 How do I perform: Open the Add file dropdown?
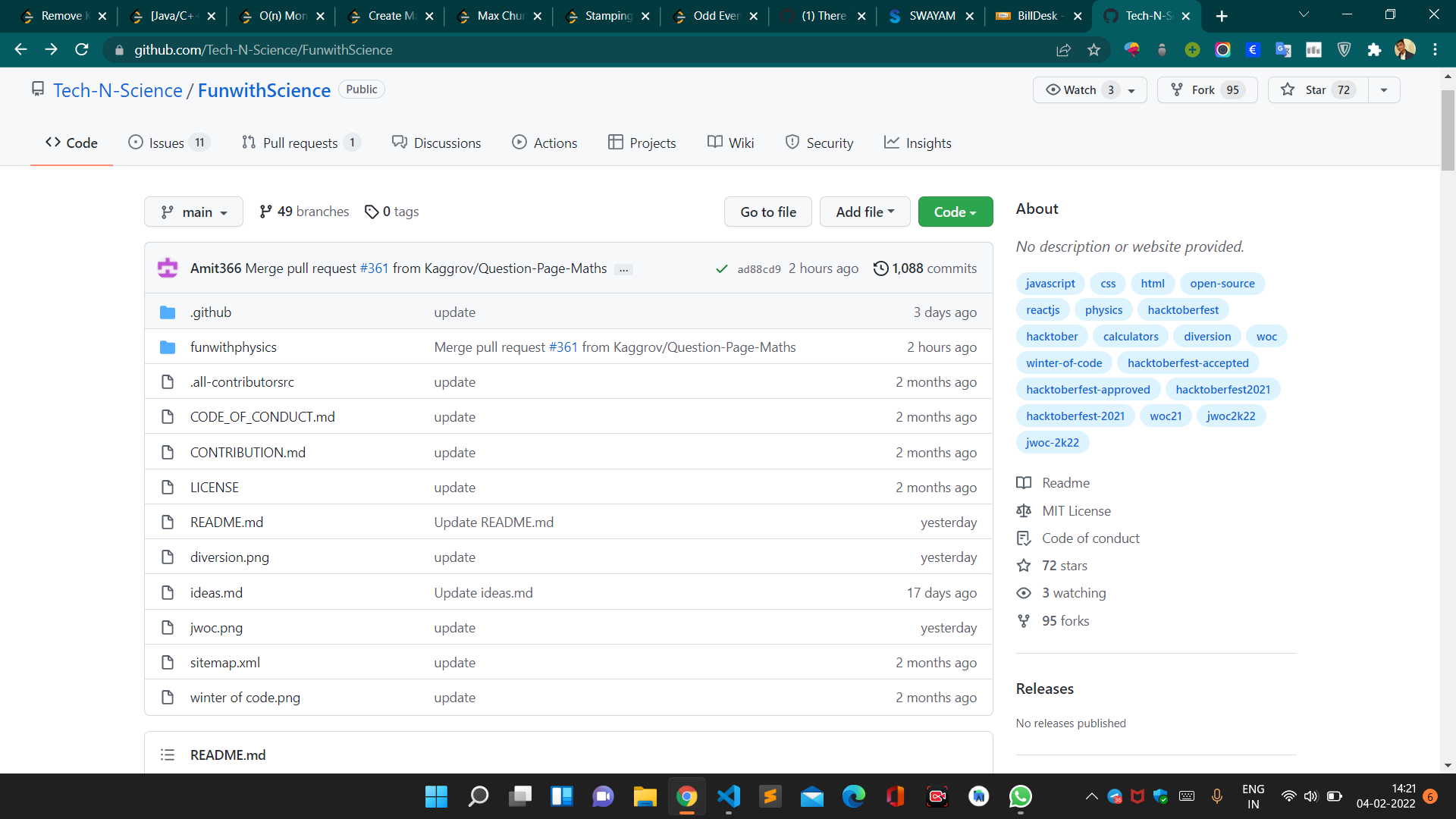[x=865, y=212]
